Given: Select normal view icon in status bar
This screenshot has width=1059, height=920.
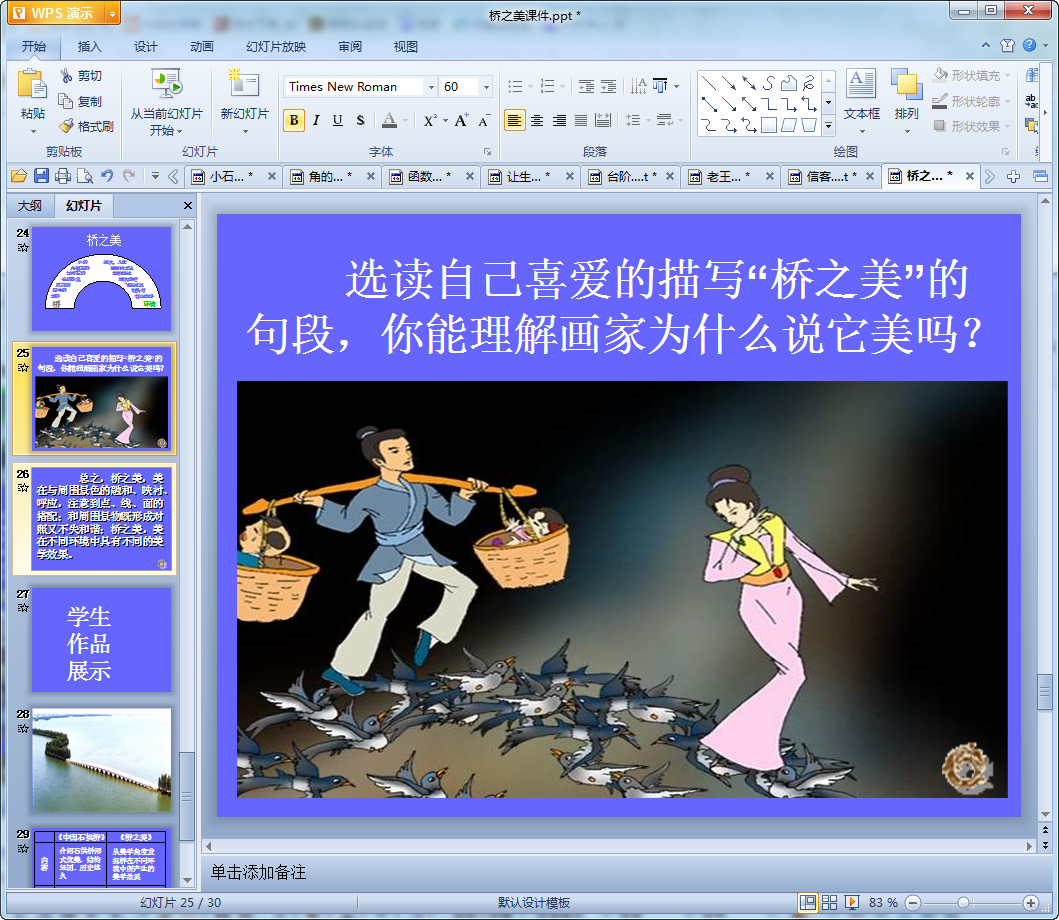Looking at the screenshot, I should [807, 902].
